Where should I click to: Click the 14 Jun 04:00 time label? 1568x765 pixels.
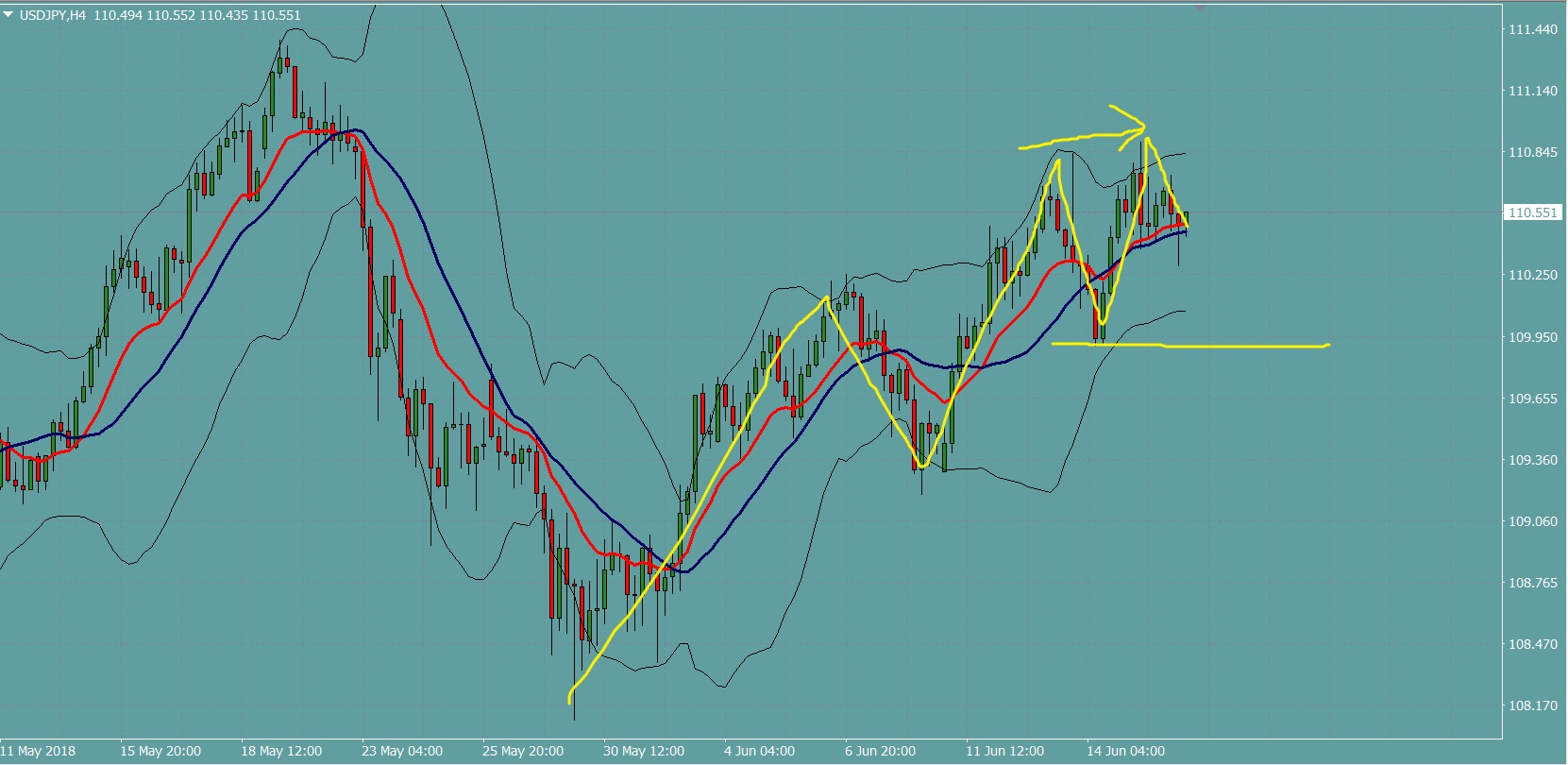(1125, 752)
